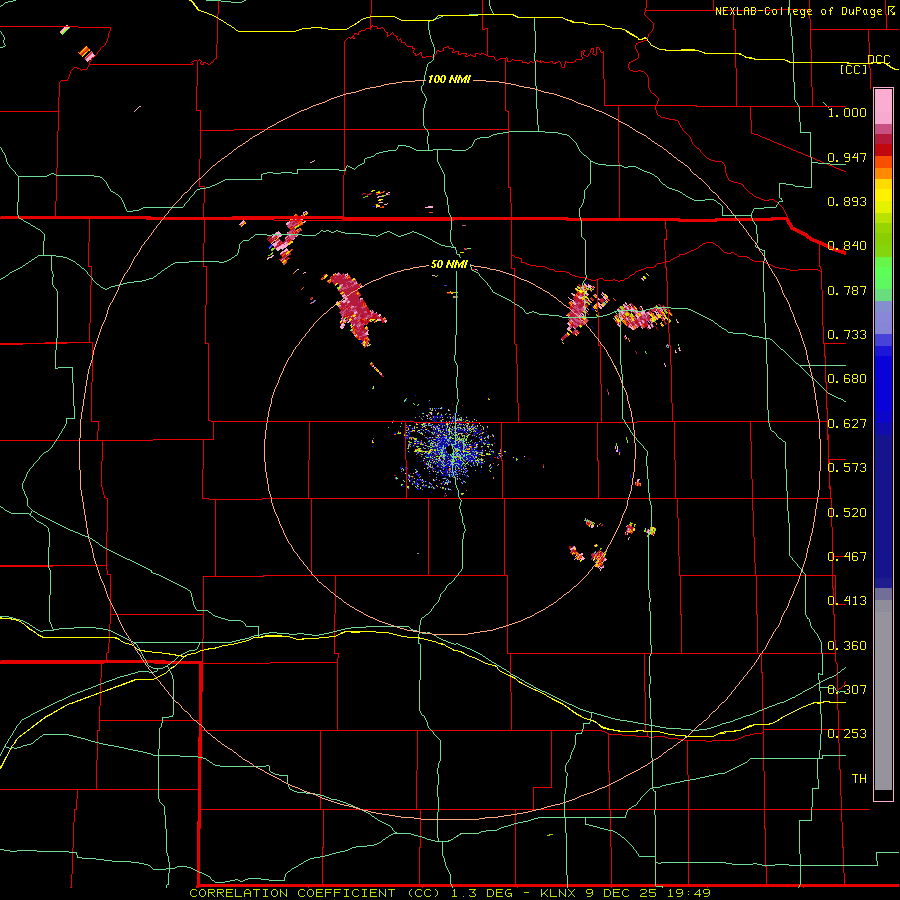The image size is (900, 900).
Task: Select the 0.467 scale value
Action: (x=847, y=557)
